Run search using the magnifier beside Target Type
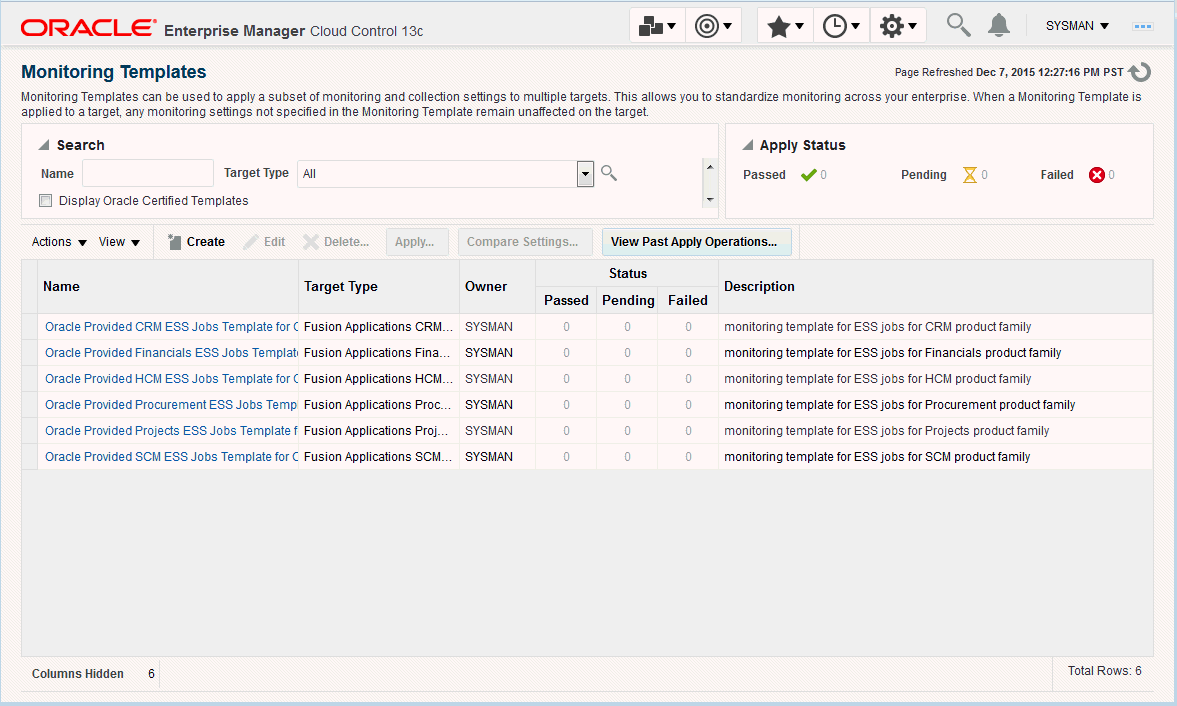This screenshot has width=1177, height=706. click(609, 173)
